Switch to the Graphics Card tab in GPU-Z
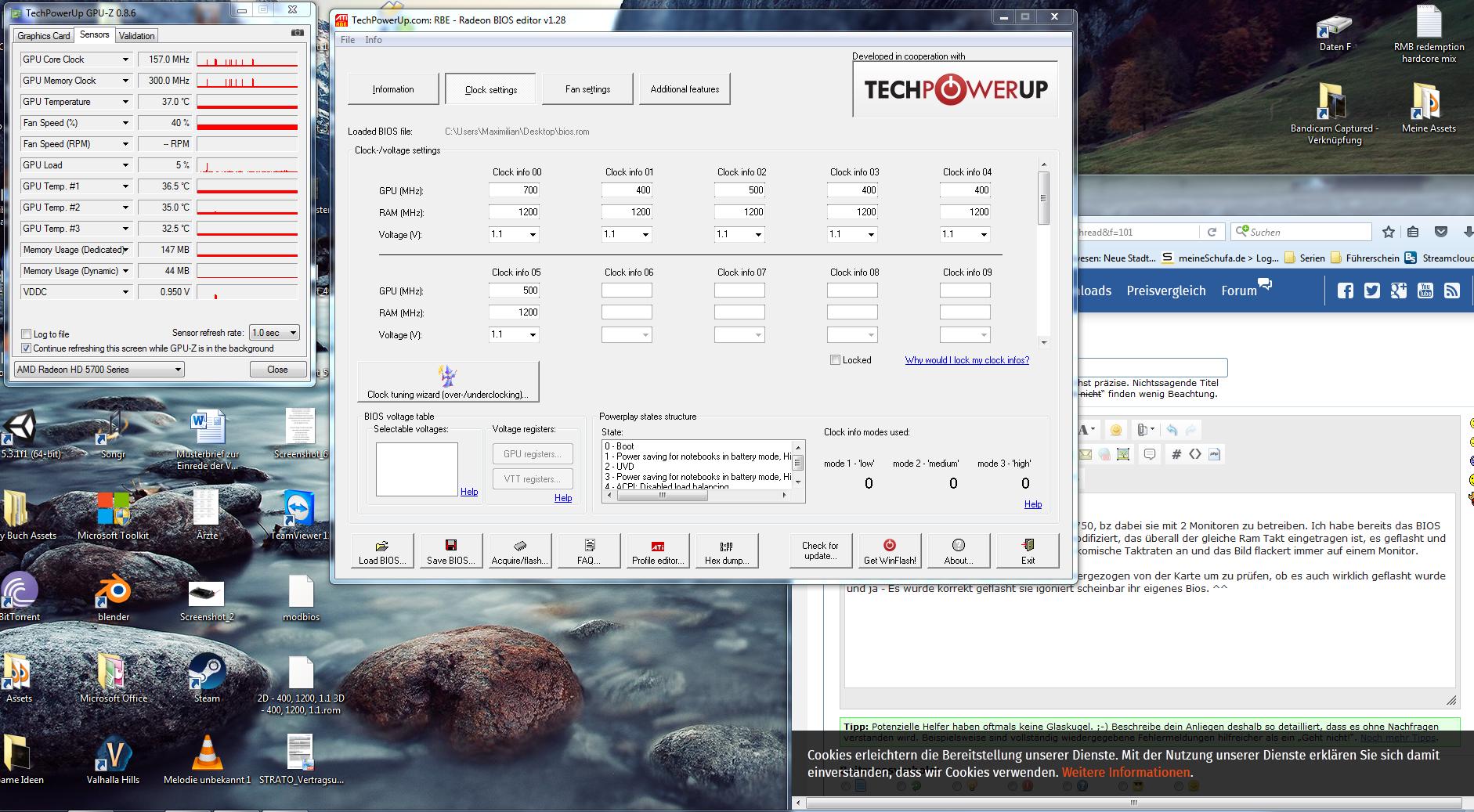Viewport: 1474px width, 812px height. [x=44, y=36]
